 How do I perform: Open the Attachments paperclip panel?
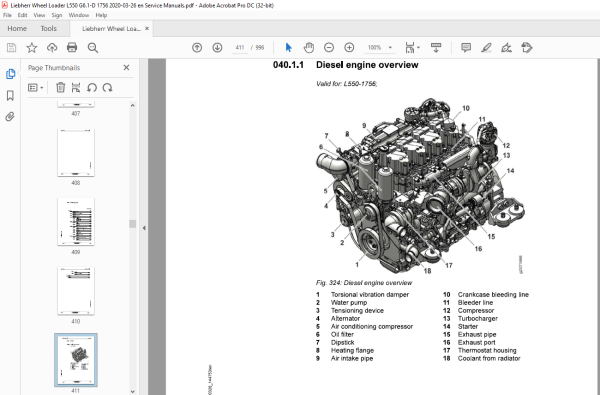(x=10, y=116)
